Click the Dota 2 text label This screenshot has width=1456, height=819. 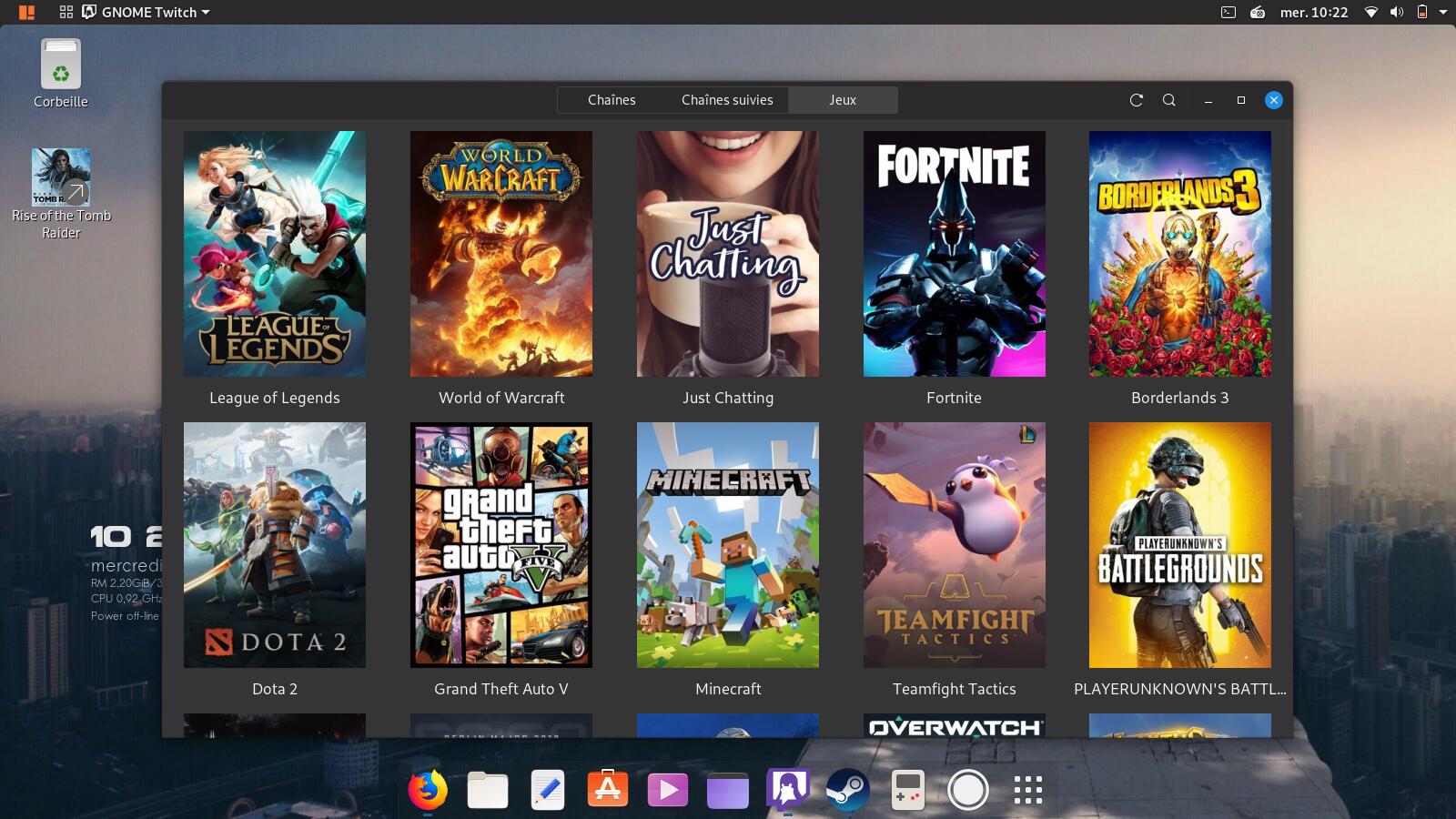tap(275, 689)
